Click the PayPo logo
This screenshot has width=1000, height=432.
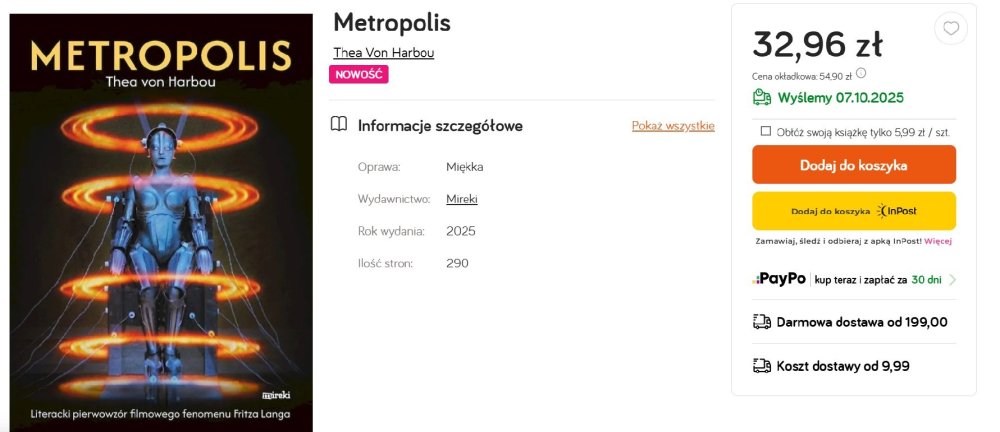[x=780, y=279]
